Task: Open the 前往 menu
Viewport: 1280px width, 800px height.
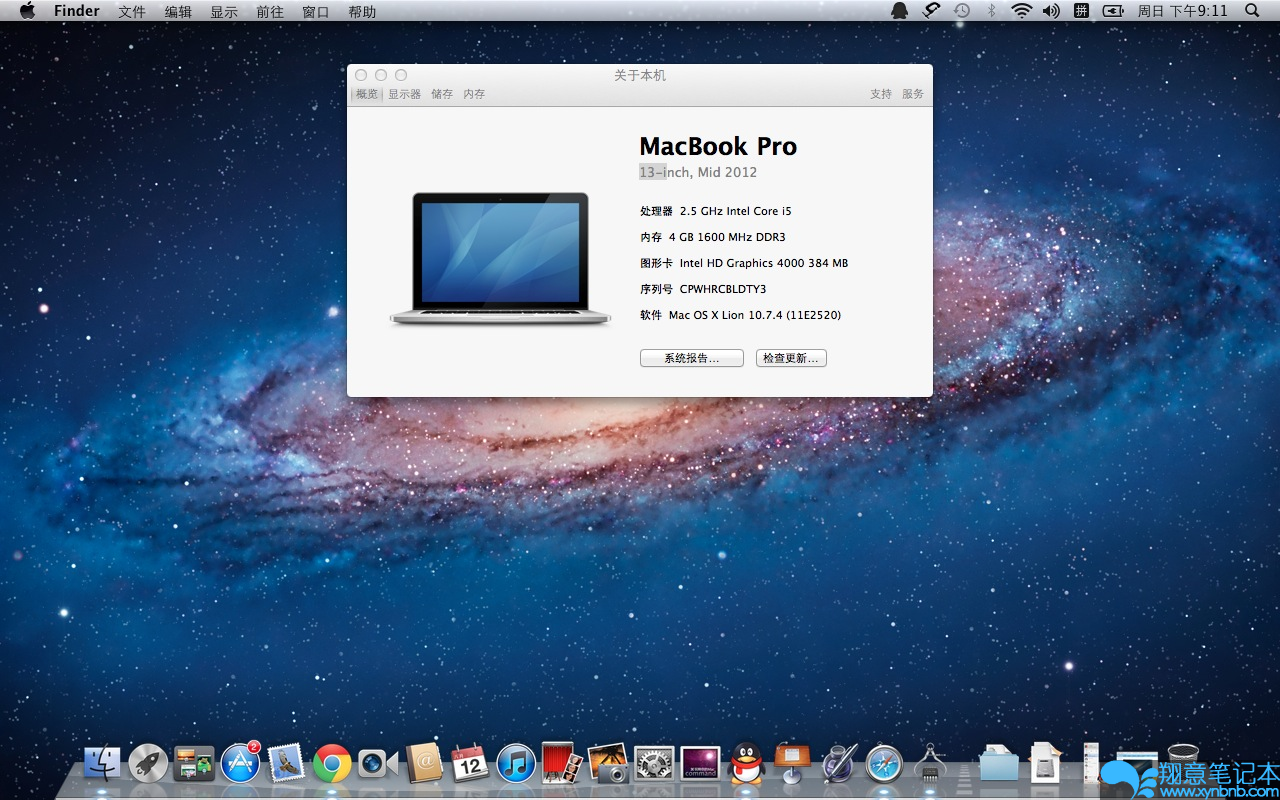Action: coord(270,12)
